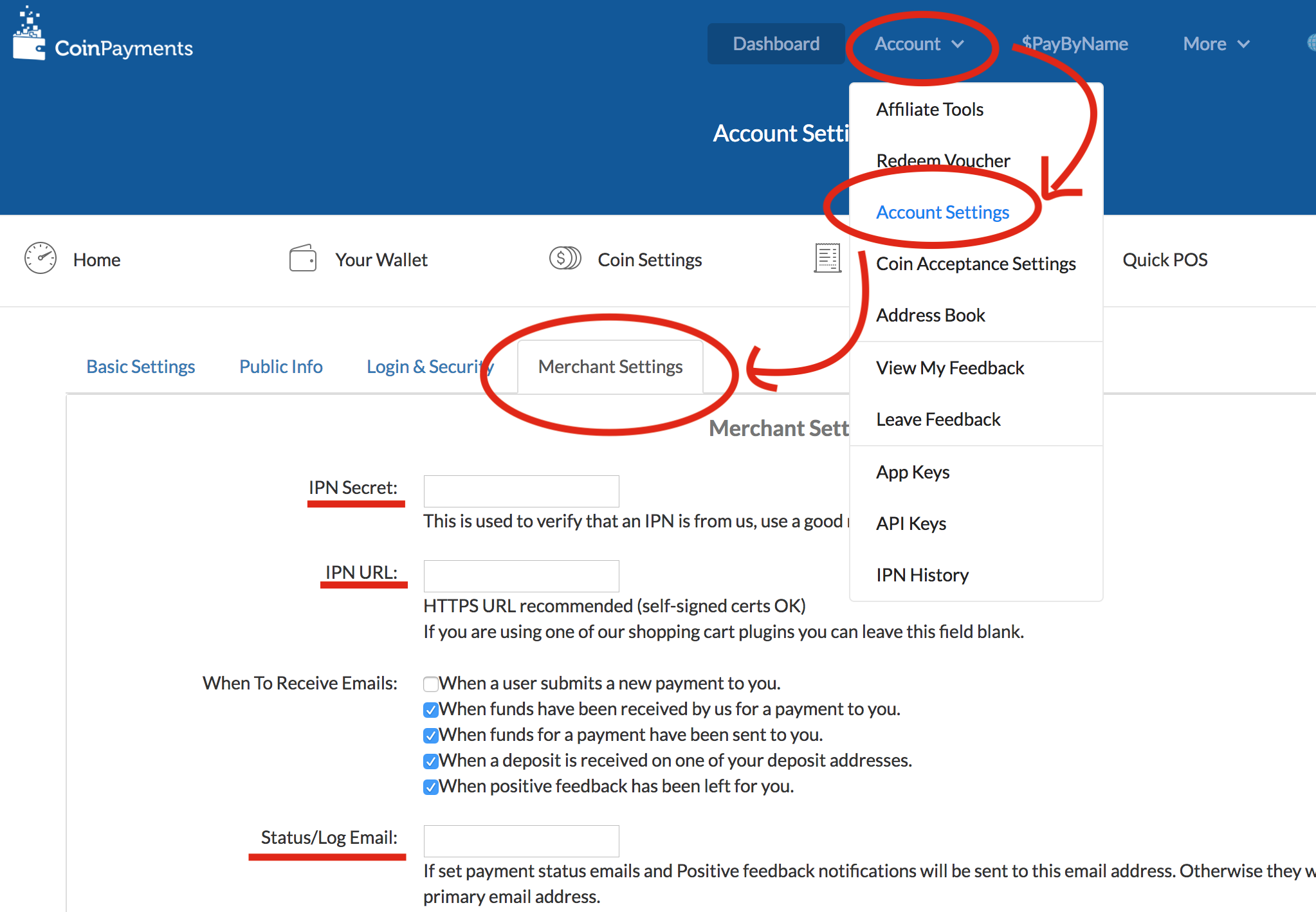The image size is (1316, 912).
Task: Click the globe icon in header
Action: pyautogui.click(x=1311, y=43)
